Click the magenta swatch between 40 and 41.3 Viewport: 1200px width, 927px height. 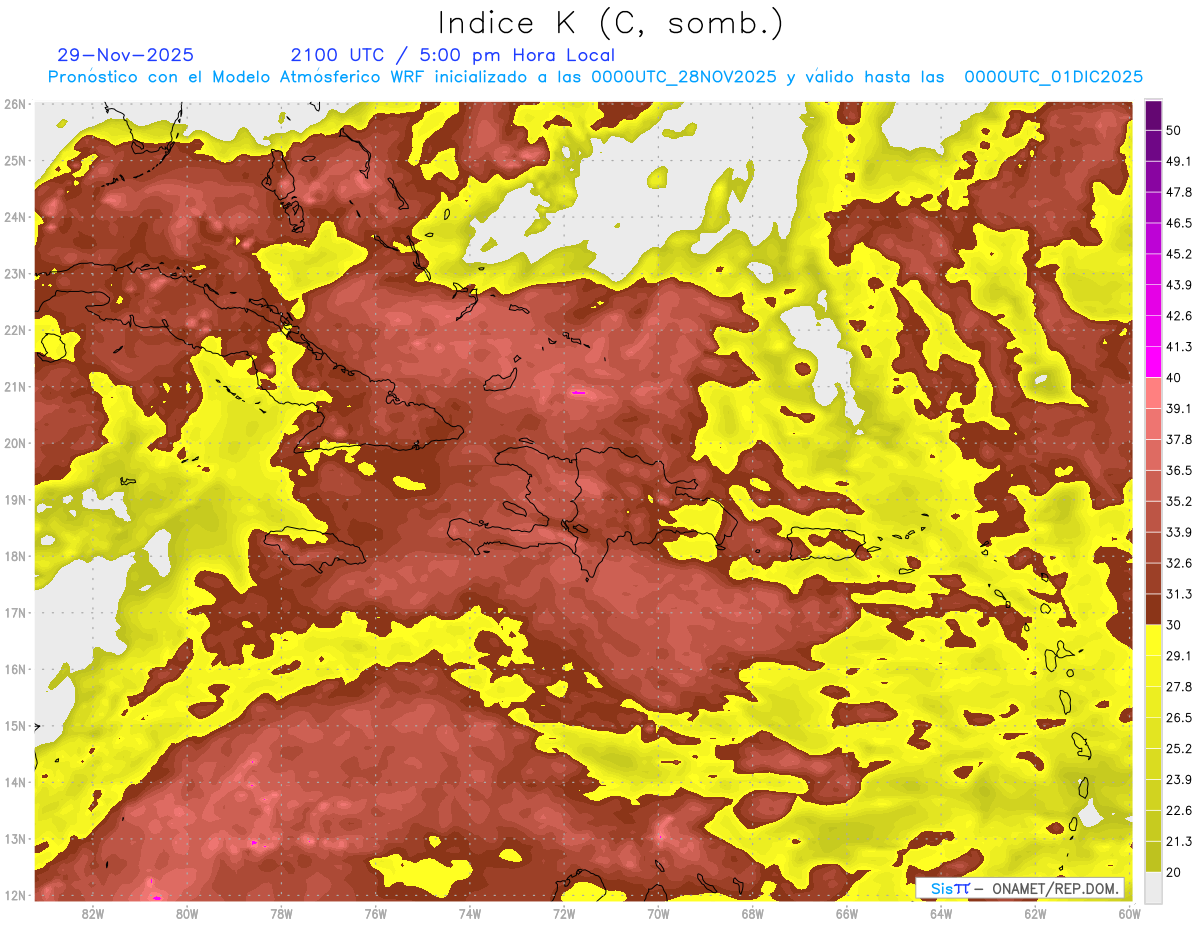1154,362
